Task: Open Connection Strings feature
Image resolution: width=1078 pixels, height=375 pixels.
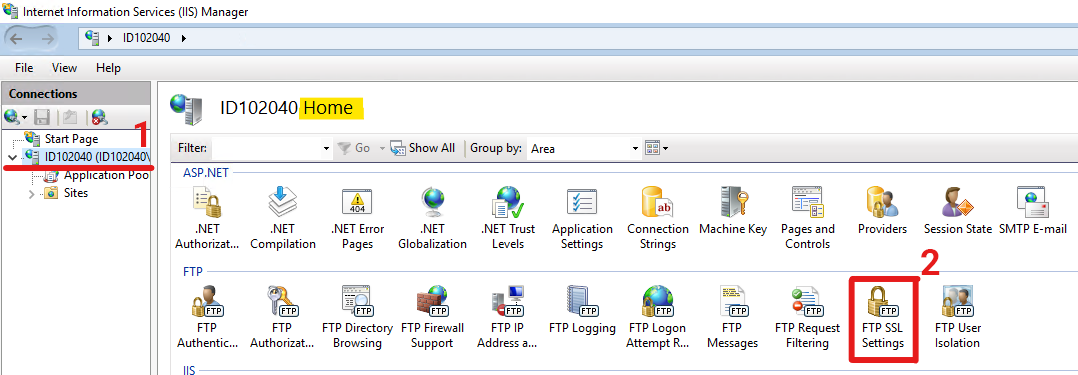Action: [x=658, y=217]
